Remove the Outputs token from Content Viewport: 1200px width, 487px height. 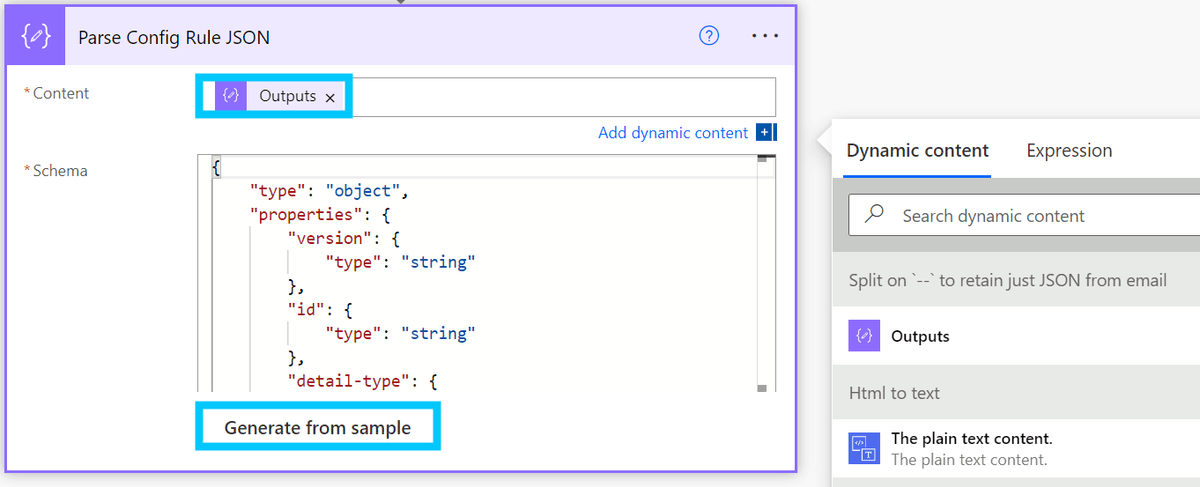tap(330, 97)
